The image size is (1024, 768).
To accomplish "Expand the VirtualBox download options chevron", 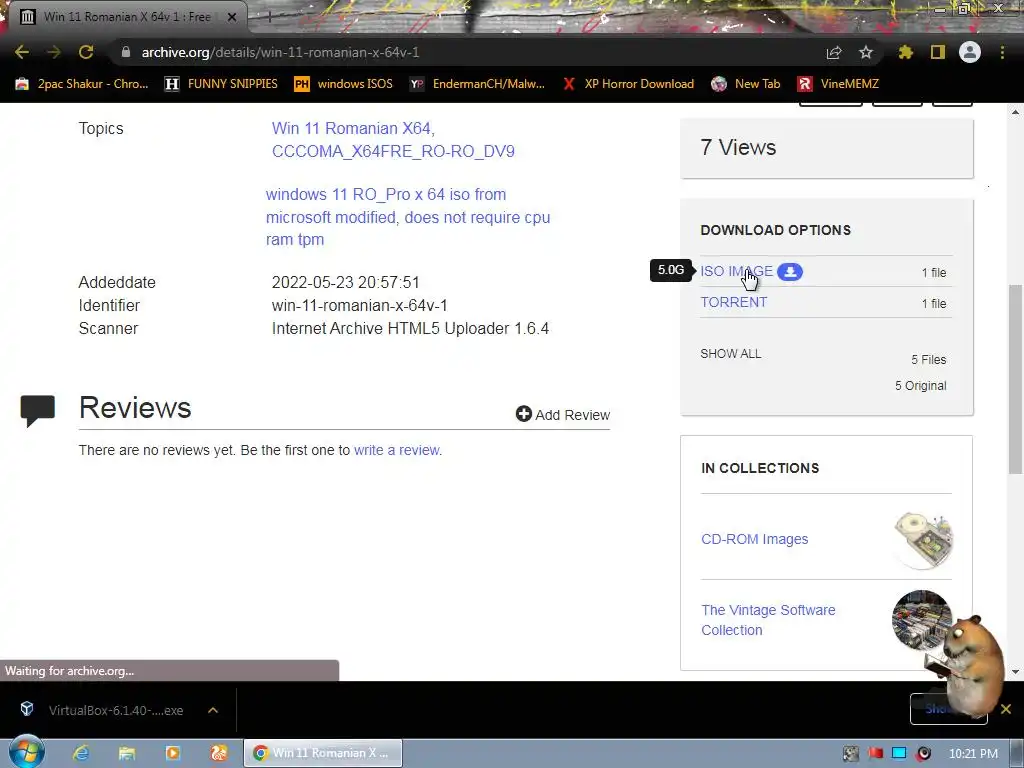I will pos(213,710).
